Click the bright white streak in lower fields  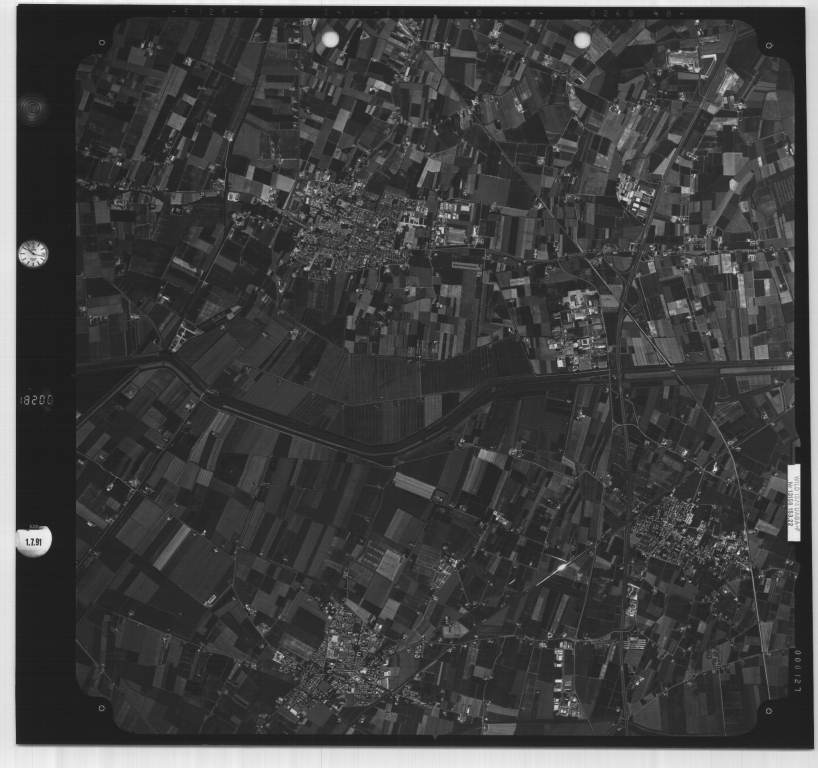[556, 570]
